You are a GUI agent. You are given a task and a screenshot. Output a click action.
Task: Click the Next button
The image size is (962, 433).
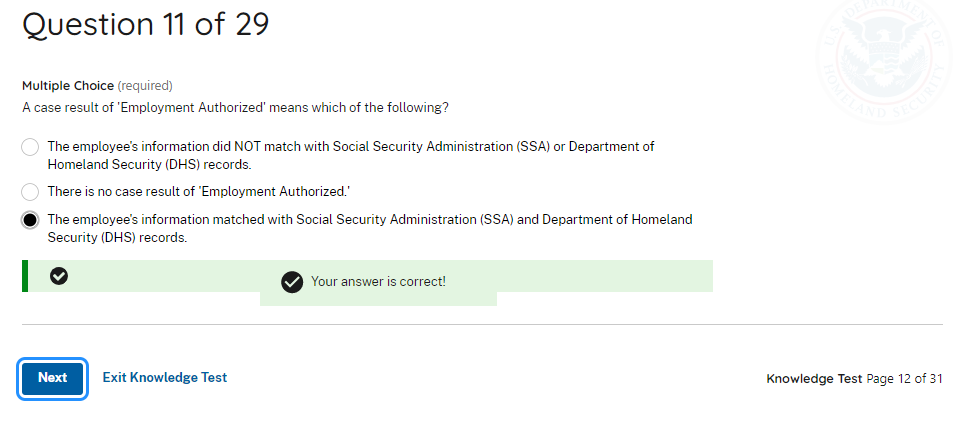[52, 378]
